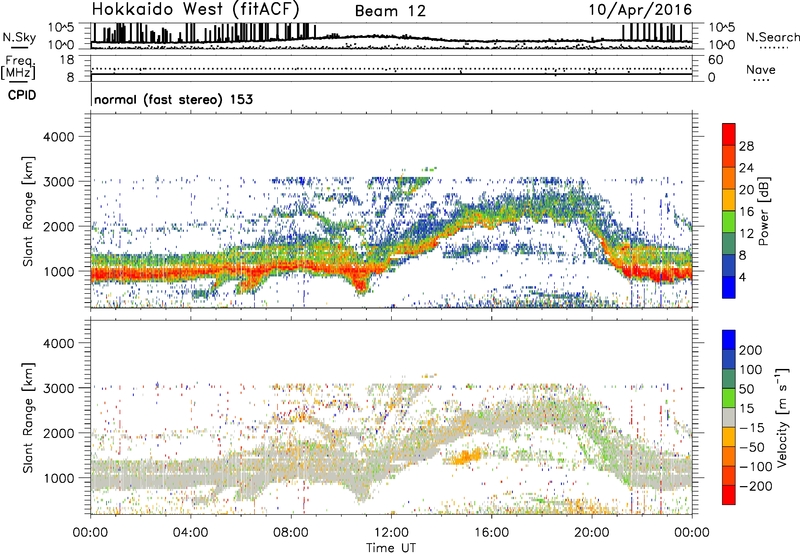Image resolution: width=800 pixels, height=554 pixels.
Task: Click the Velocity colorbar segment between 50 and 100
Action: click(x=729, y=379)
